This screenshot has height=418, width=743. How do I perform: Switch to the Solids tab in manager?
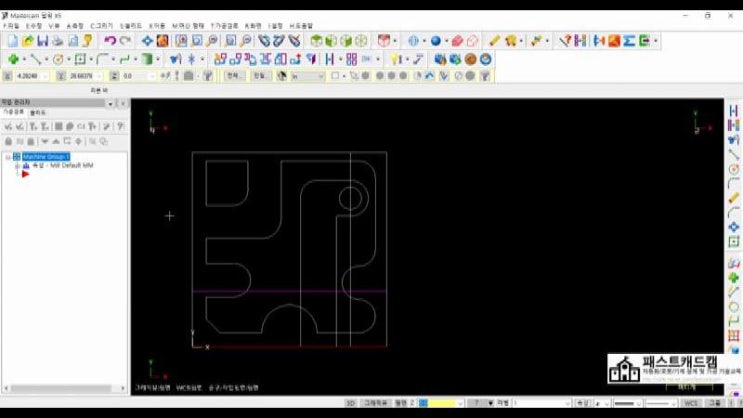pyautogui.click(x=37, y=113)
